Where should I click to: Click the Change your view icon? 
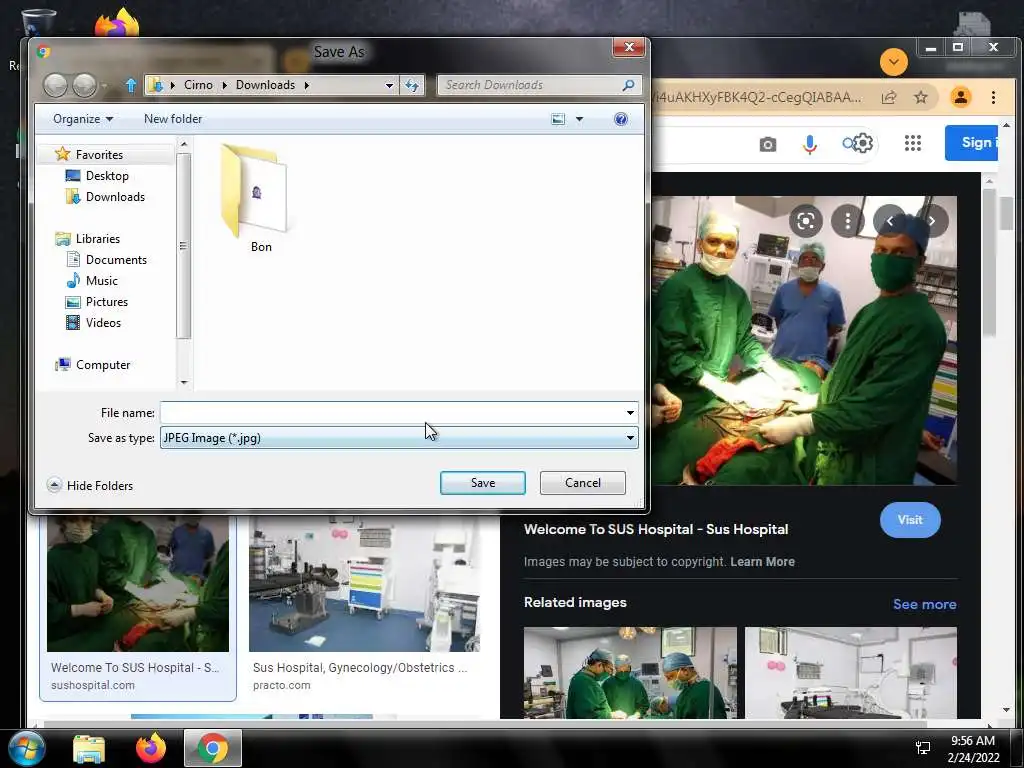pos(558,119)
